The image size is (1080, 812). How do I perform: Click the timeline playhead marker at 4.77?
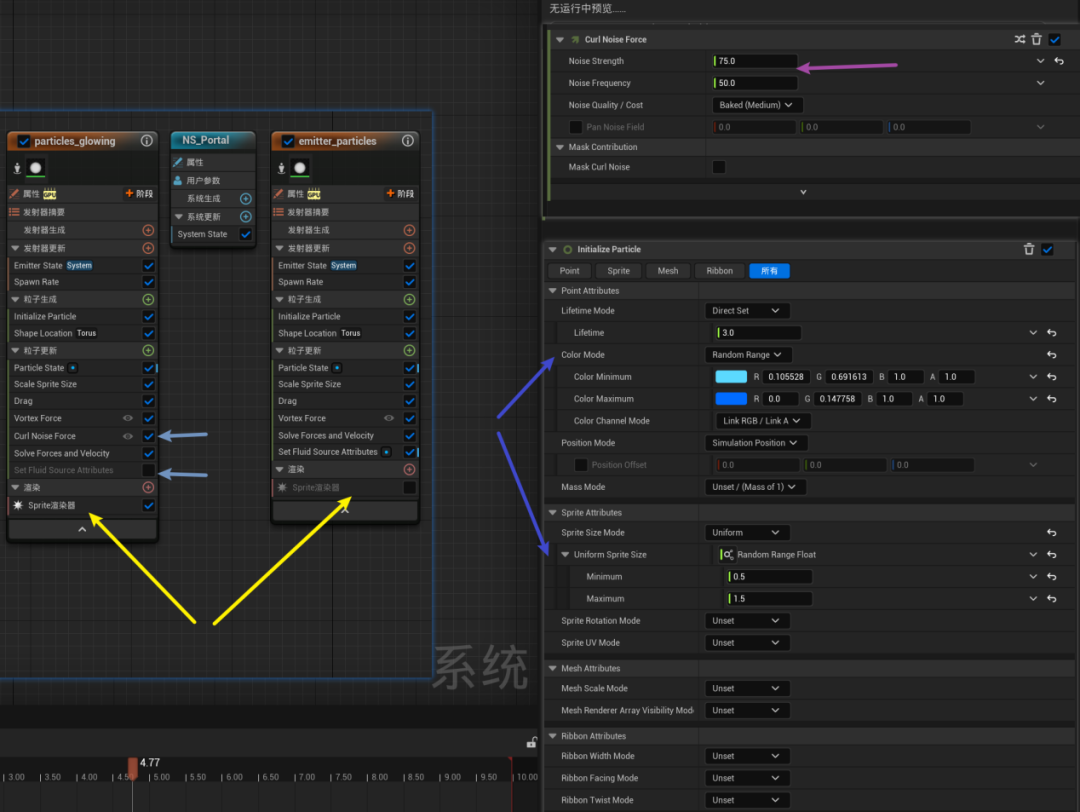[132, 767]
